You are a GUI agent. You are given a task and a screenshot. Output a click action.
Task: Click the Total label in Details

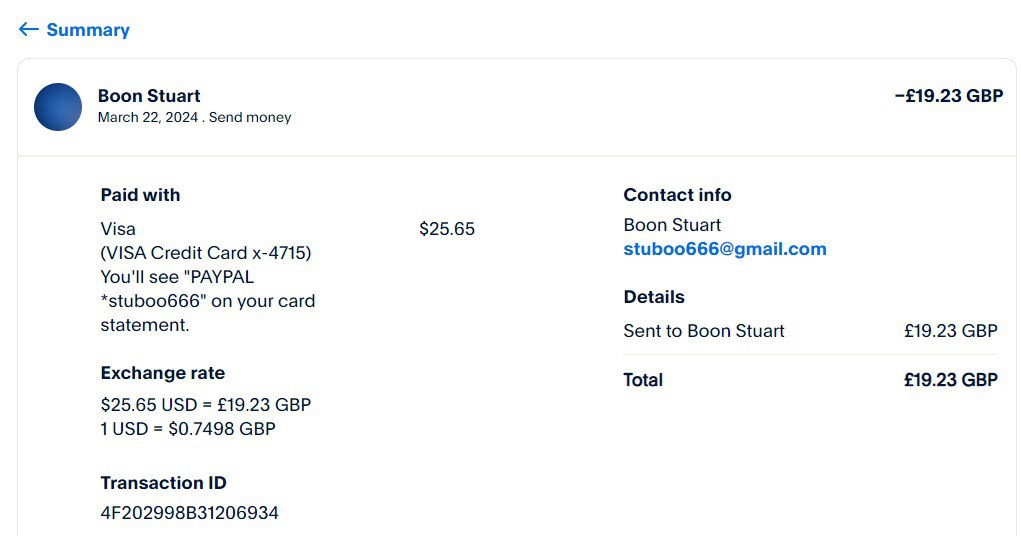point(643,380)
